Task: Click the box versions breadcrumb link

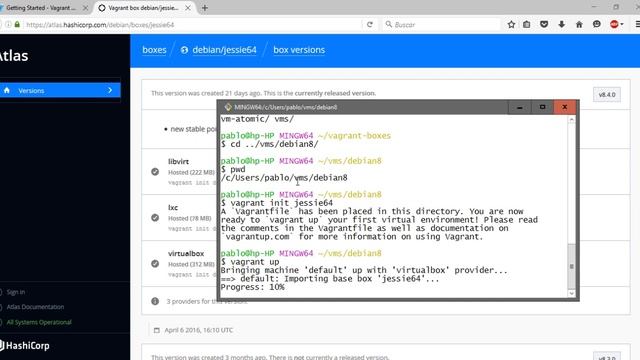Action: (x=299, y=50)
